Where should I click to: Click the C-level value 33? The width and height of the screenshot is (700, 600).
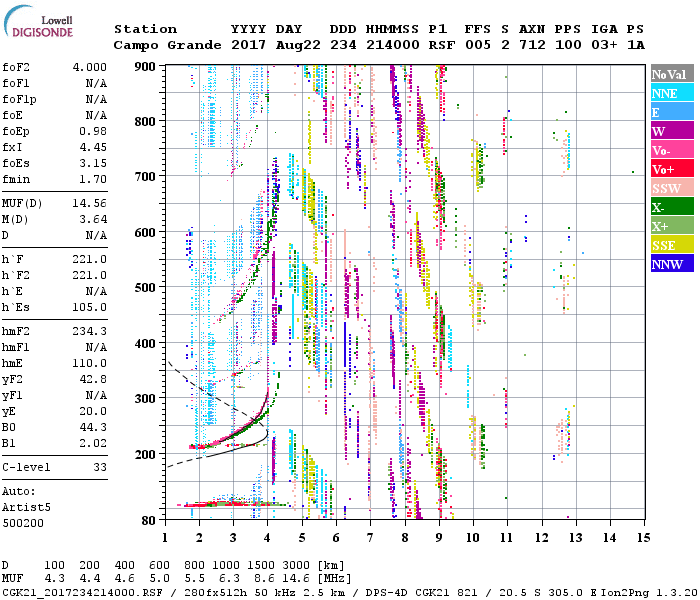(x=100, y=467)
